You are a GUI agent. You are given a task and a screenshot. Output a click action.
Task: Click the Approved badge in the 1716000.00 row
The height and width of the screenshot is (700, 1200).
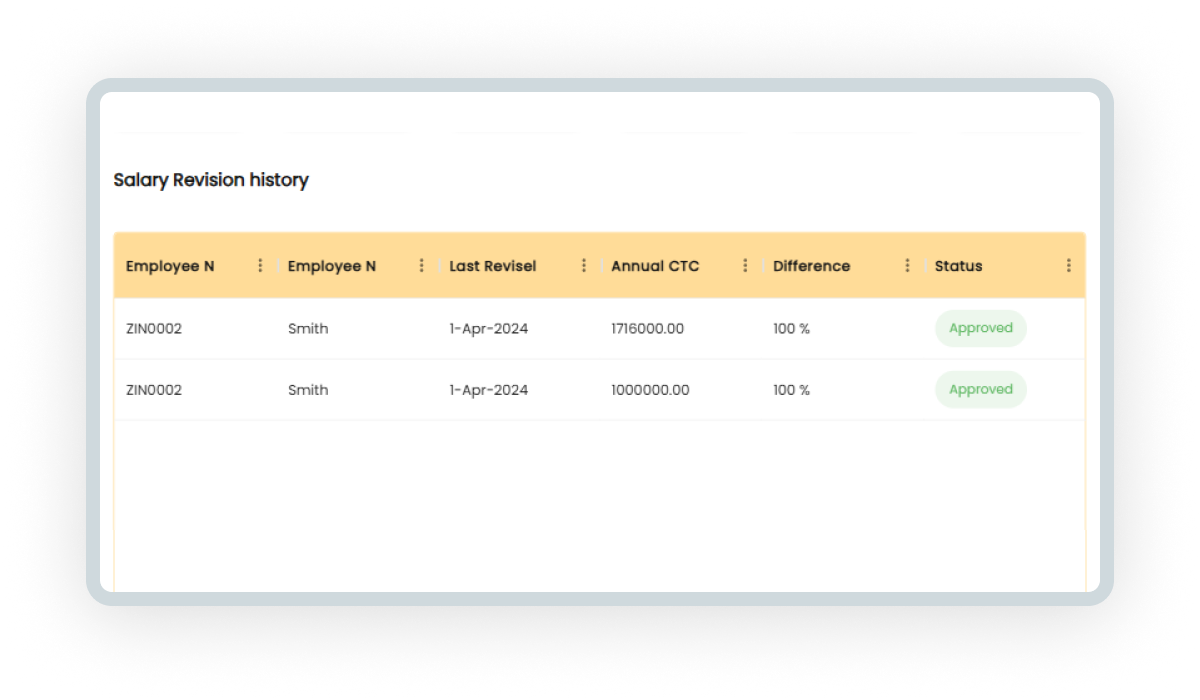pyautogui.click(x=980, y=328)
